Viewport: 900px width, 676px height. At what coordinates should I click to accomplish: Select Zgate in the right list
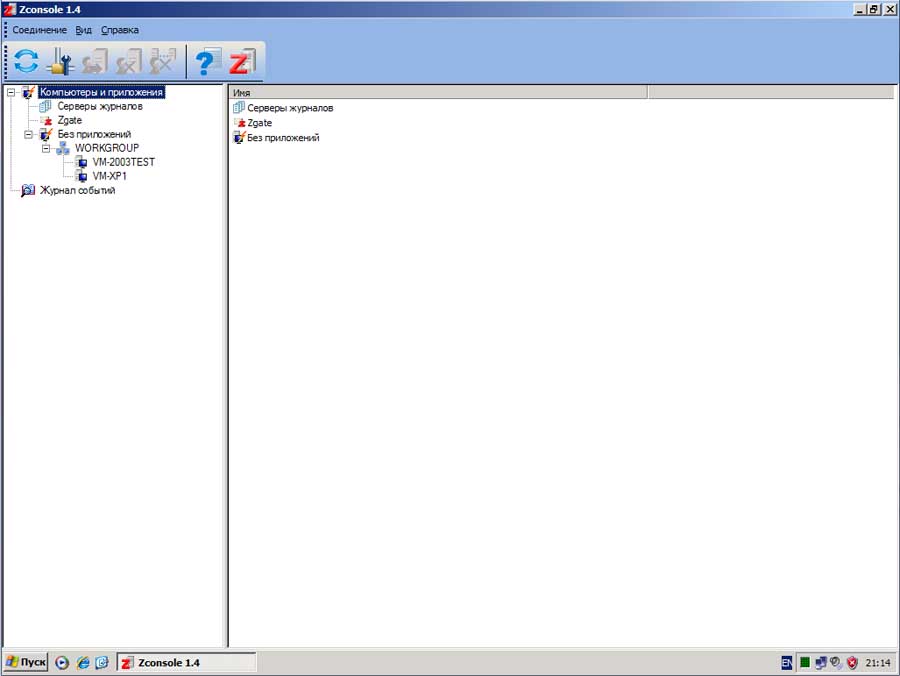tap(259, 123)
